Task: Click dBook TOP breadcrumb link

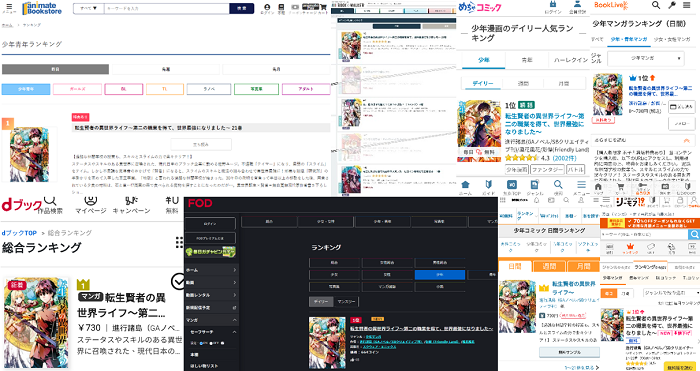Action: click(x=19, y=233)
